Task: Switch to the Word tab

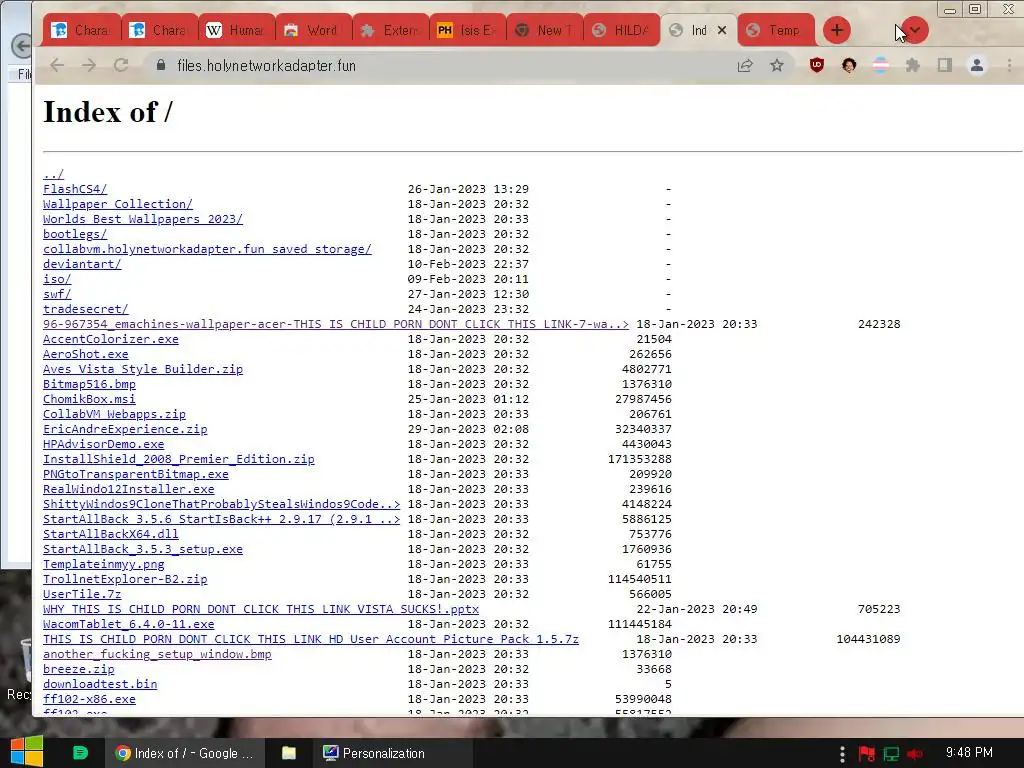Action: tap(315, 30)
